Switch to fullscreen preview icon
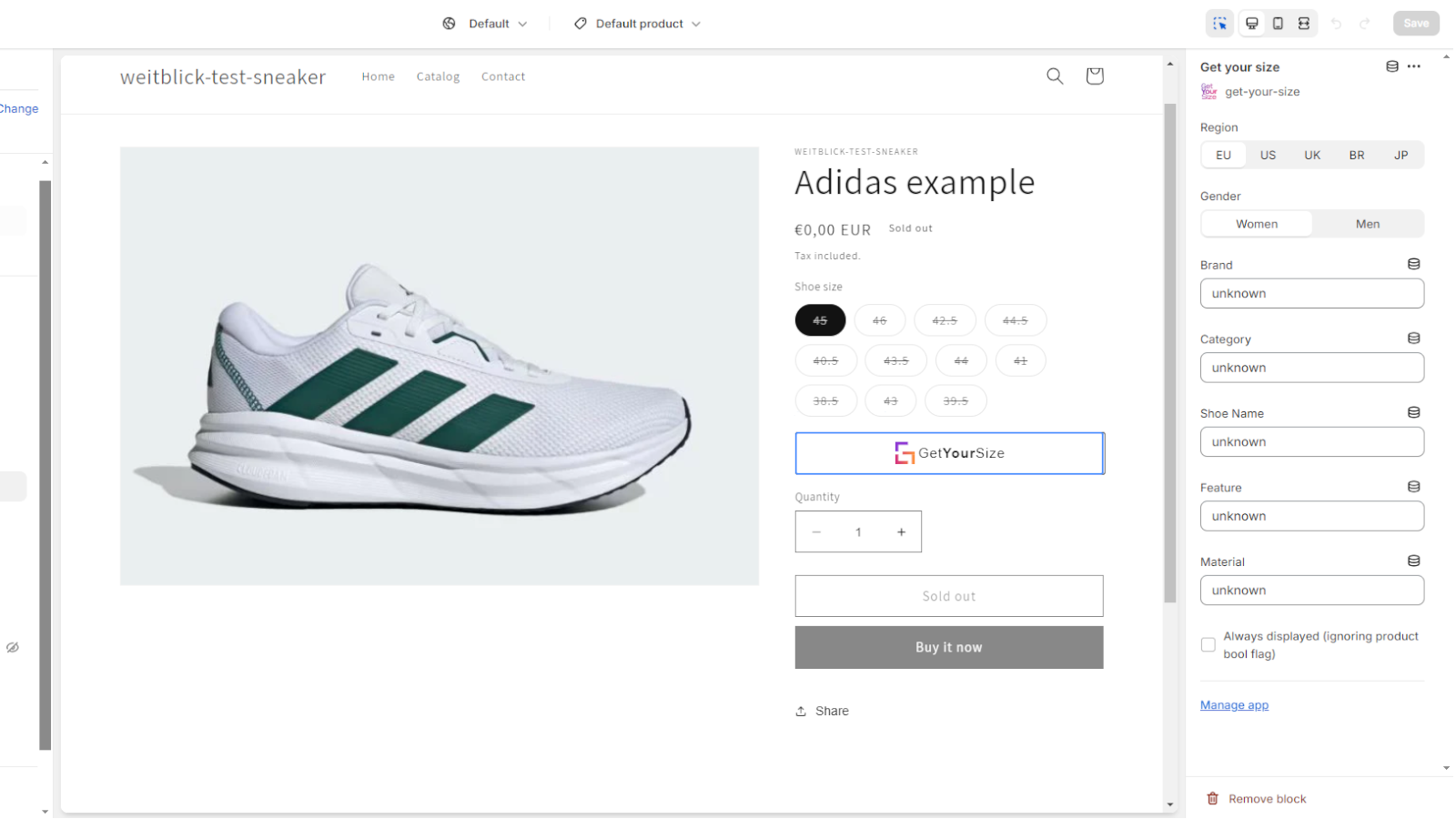Viewport: 1456px width, 819px height. [x=1304, y=24]
